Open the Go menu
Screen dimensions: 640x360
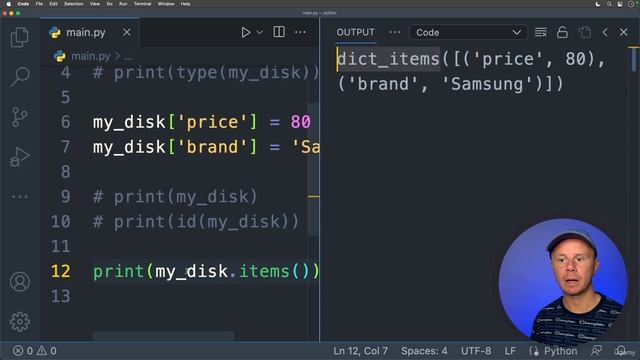pyautogui.click(x=109, y=4)
